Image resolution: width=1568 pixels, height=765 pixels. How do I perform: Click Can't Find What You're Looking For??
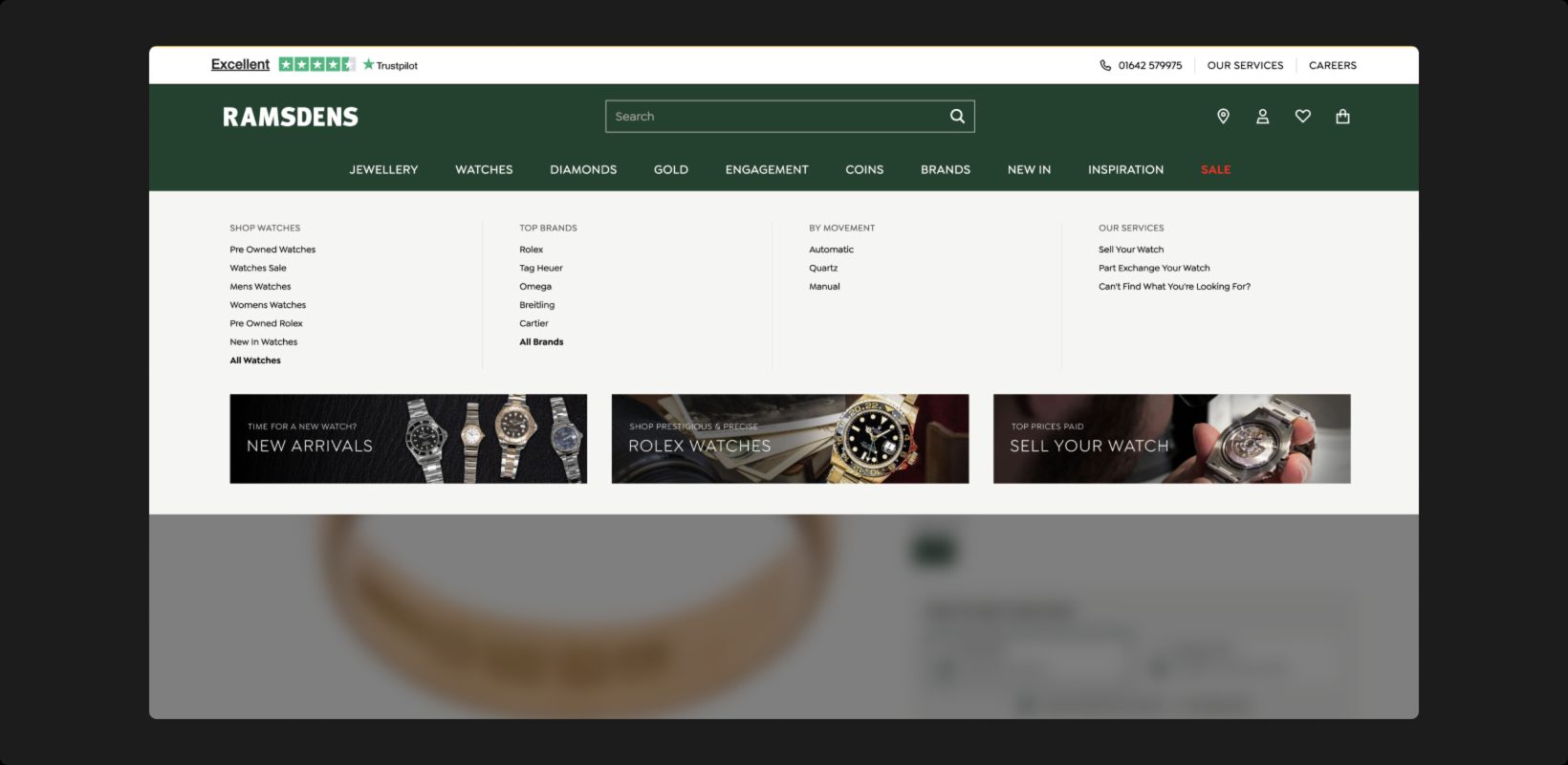1174,287
